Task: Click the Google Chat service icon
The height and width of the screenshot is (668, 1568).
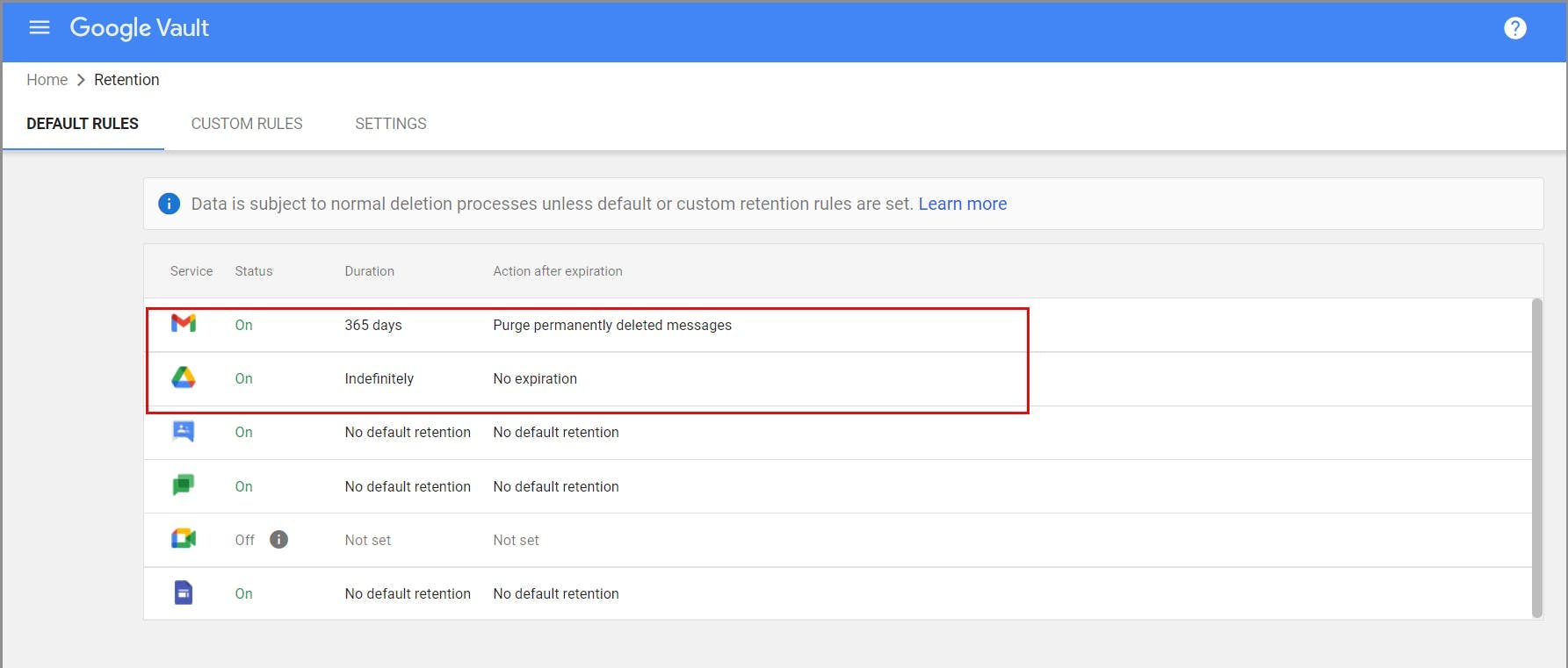Action: (184, 485)
